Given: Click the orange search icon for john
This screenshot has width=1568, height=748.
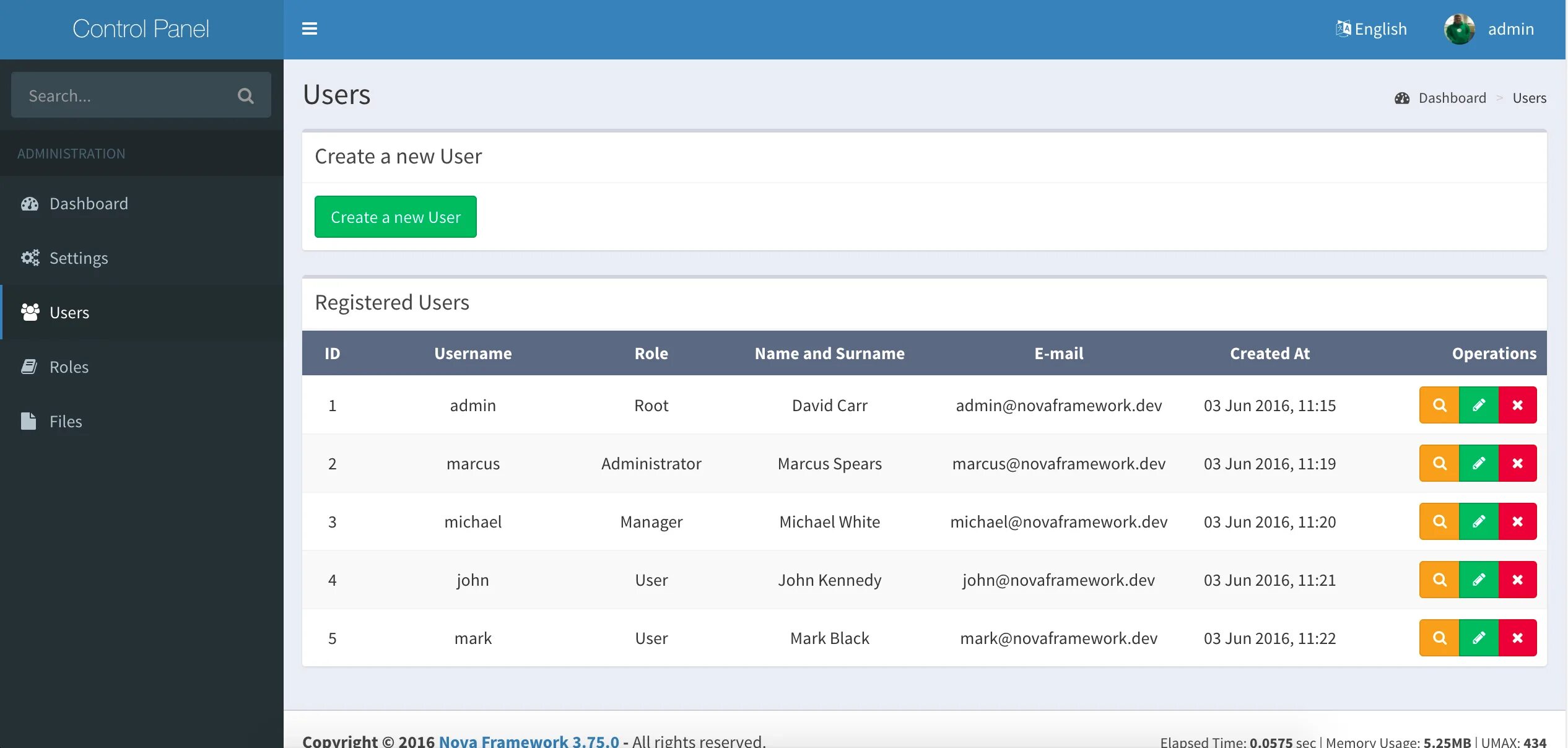Looking at the screenshot, I should point(1438,579).
